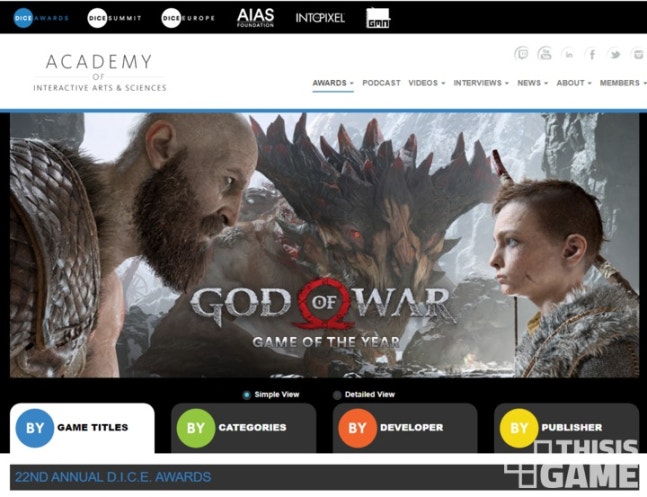This screenshot has width=647, height=497.
Task: Click the God of War banner image
Action: click(324, 245)
